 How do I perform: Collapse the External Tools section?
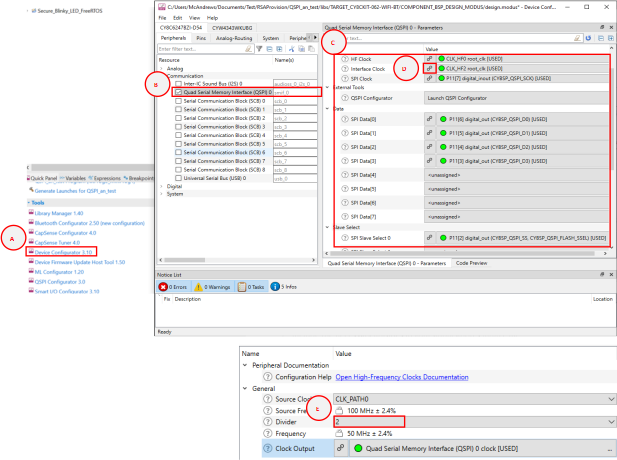[x=327, y=87]
